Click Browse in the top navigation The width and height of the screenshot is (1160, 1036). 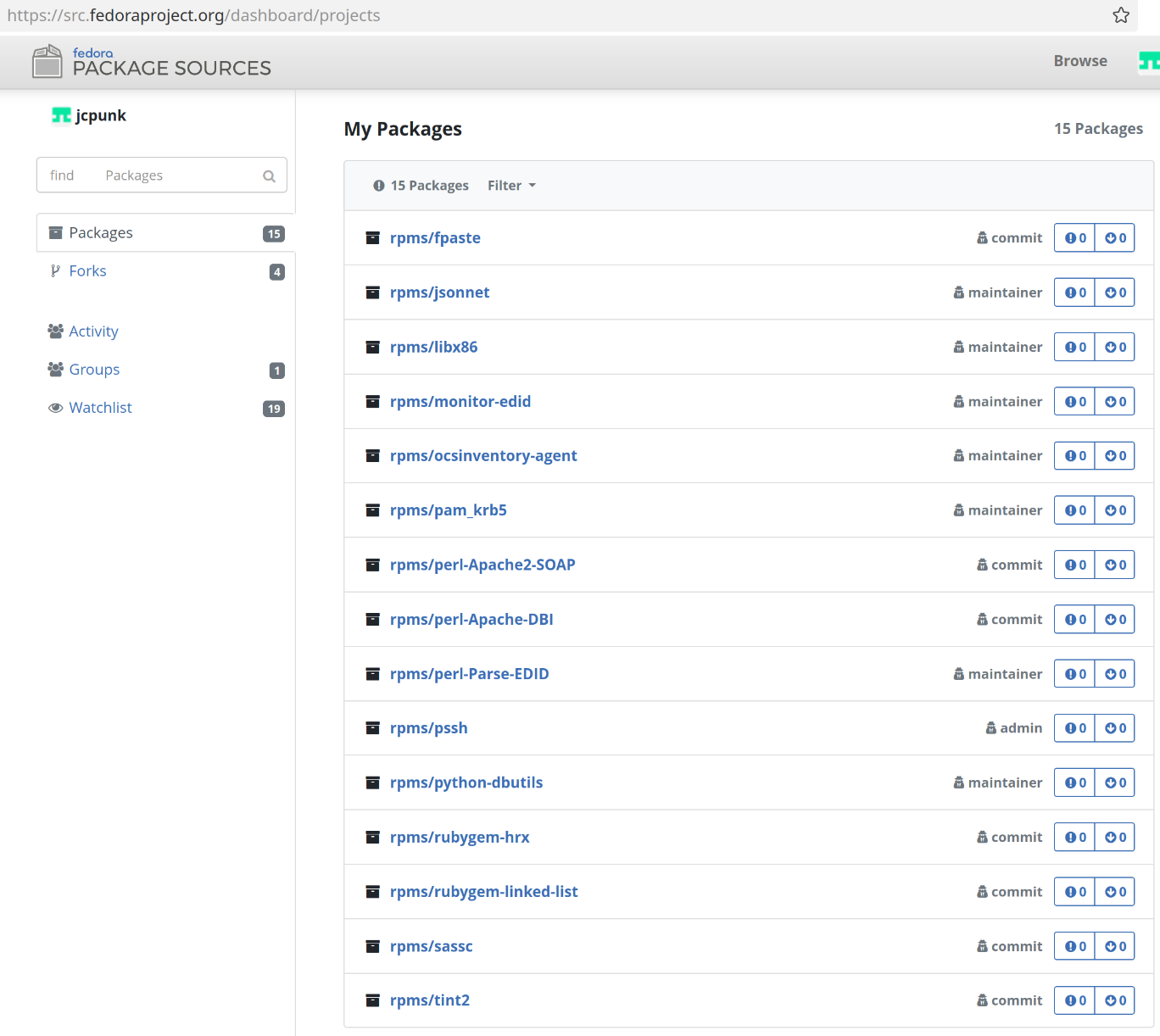[1080, 61]
